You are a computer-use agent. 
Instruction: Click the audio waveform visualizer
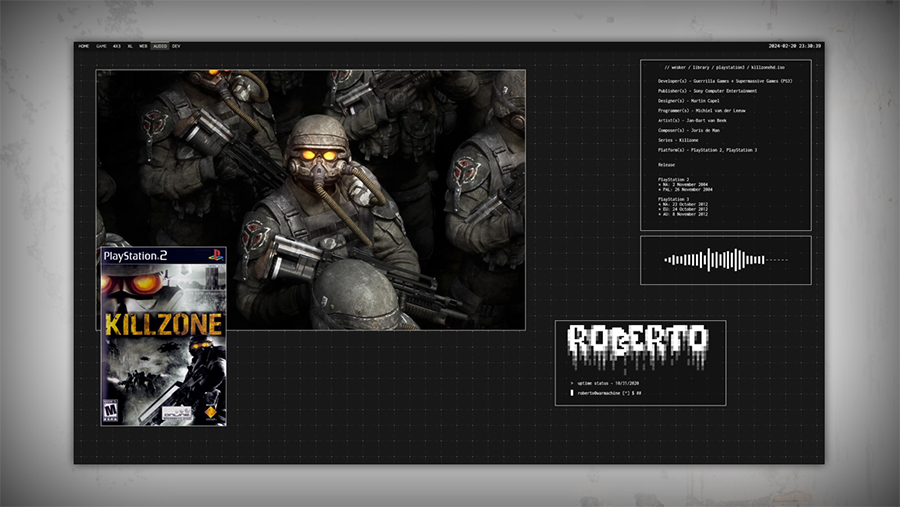click(726, 260)
